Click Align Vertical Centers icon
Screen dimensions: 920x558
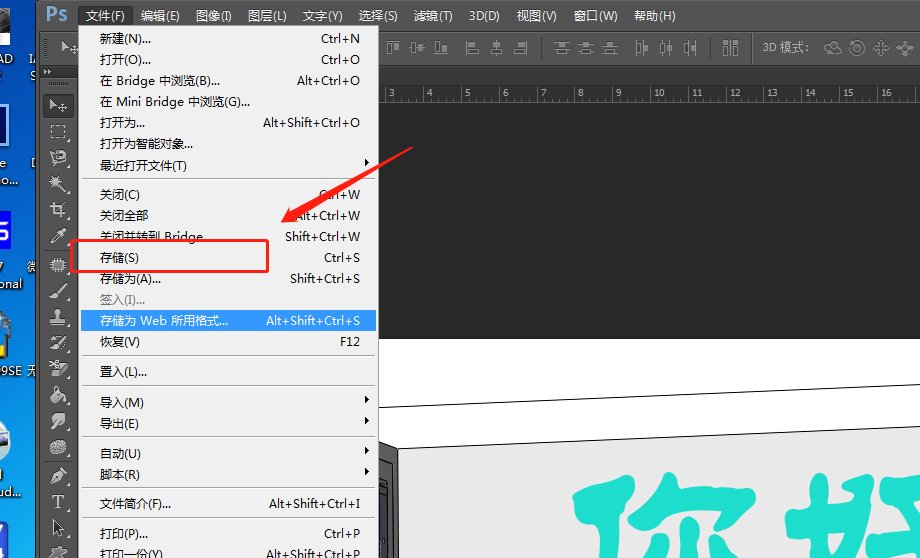click(417, 48)
